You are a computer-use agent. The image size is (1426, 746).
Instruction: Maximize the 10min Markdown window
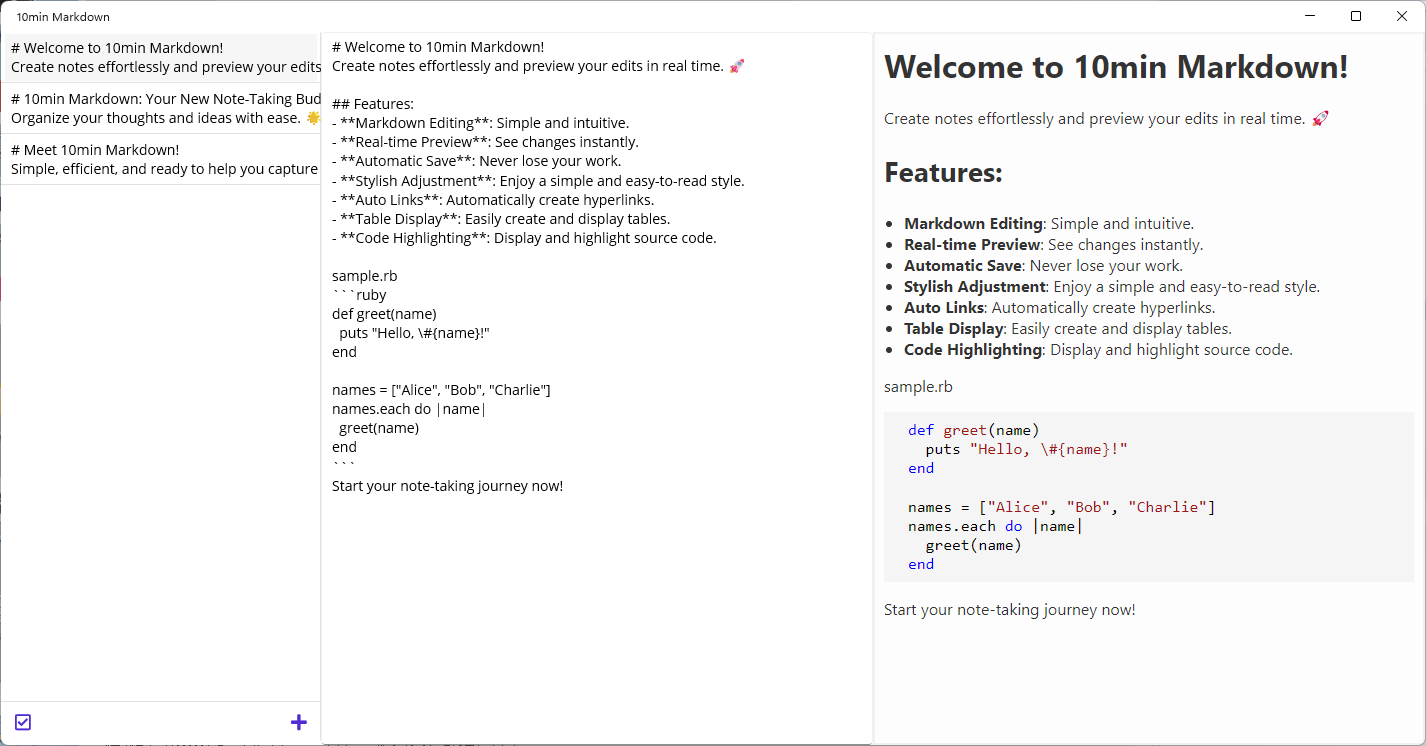click(1356, 16)
